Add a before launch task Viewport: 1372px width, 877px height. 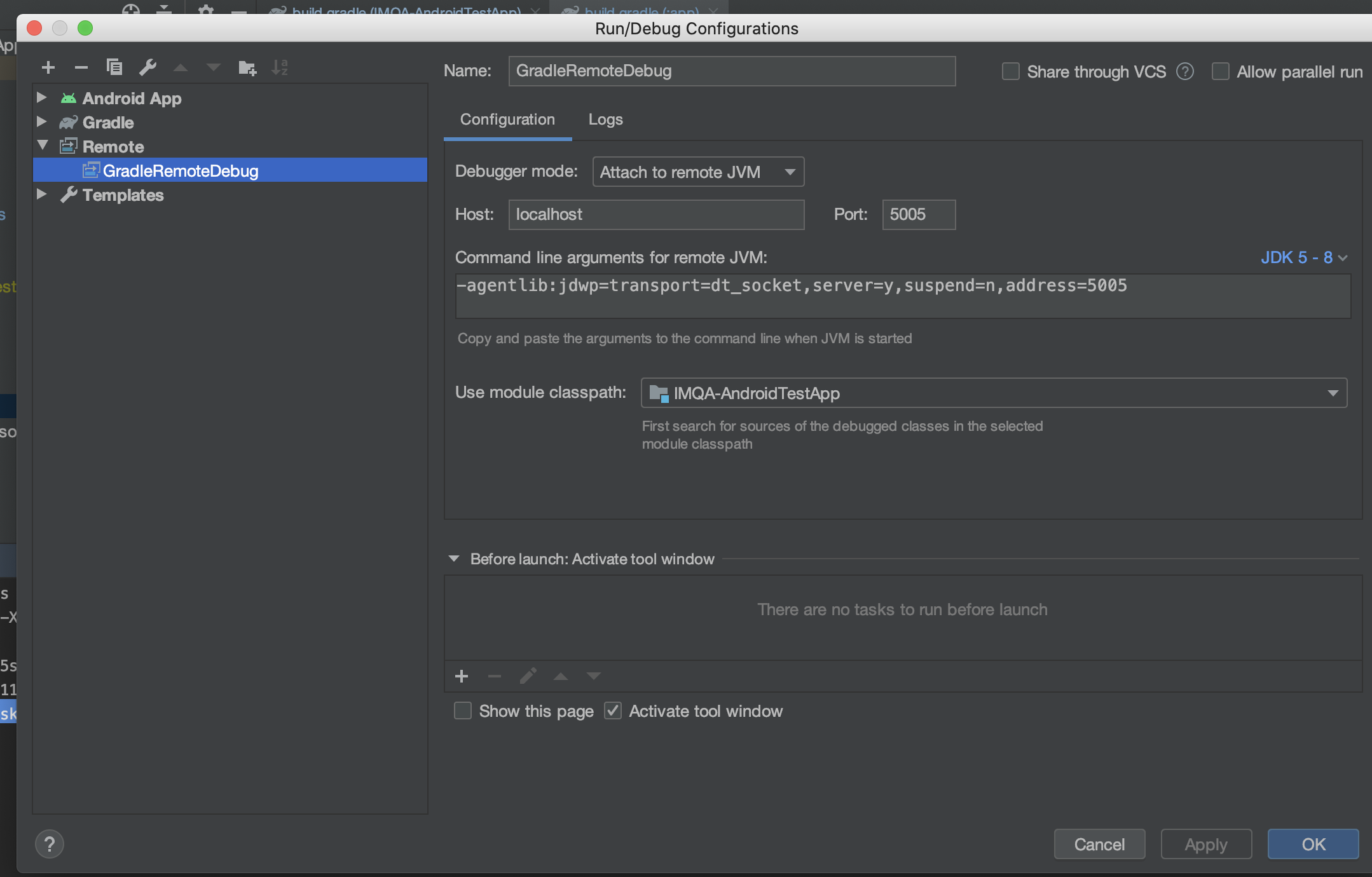tap(462, 676)
